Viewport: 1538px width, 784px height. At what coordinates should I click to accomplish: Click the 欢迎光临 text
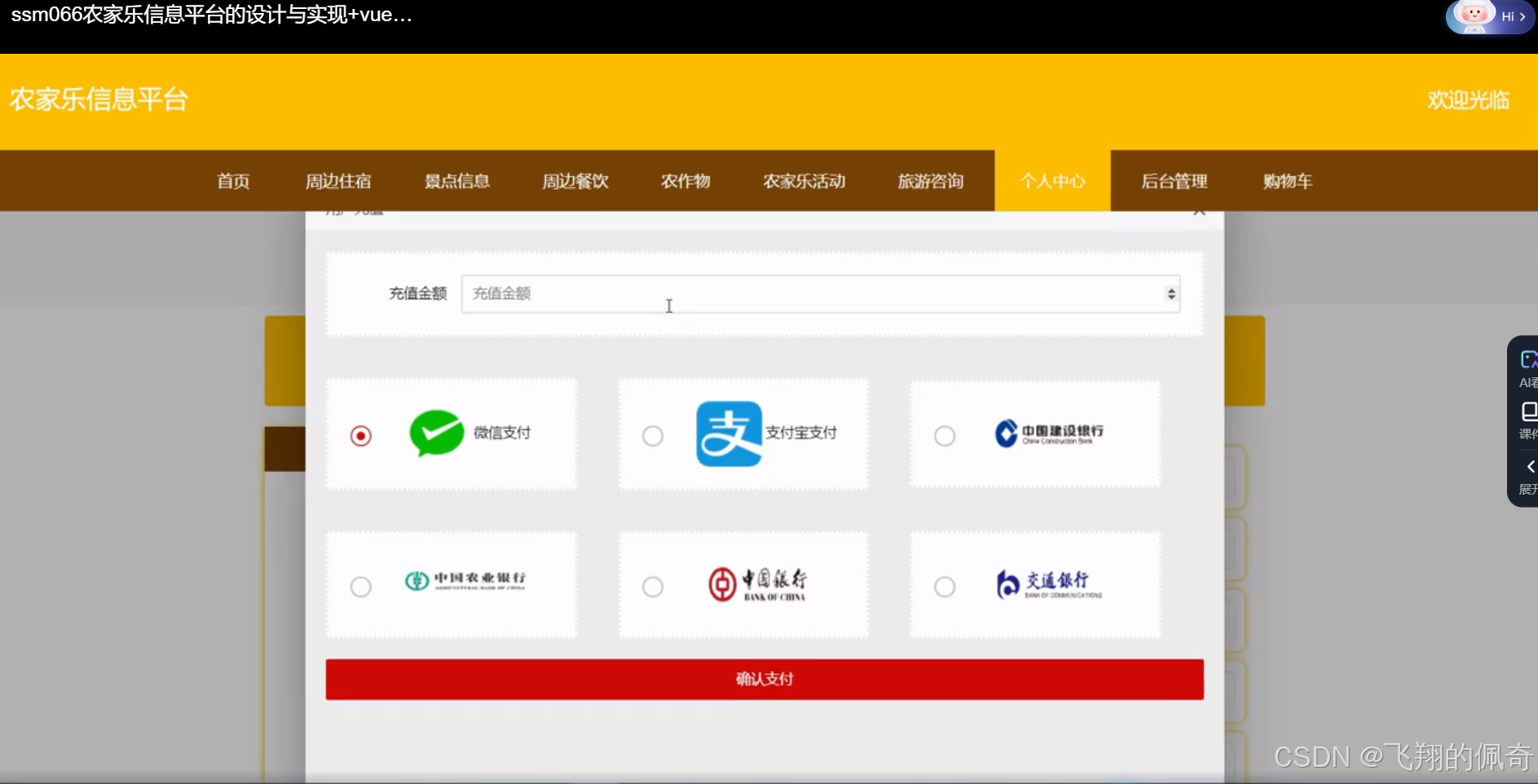[1468, 100]
